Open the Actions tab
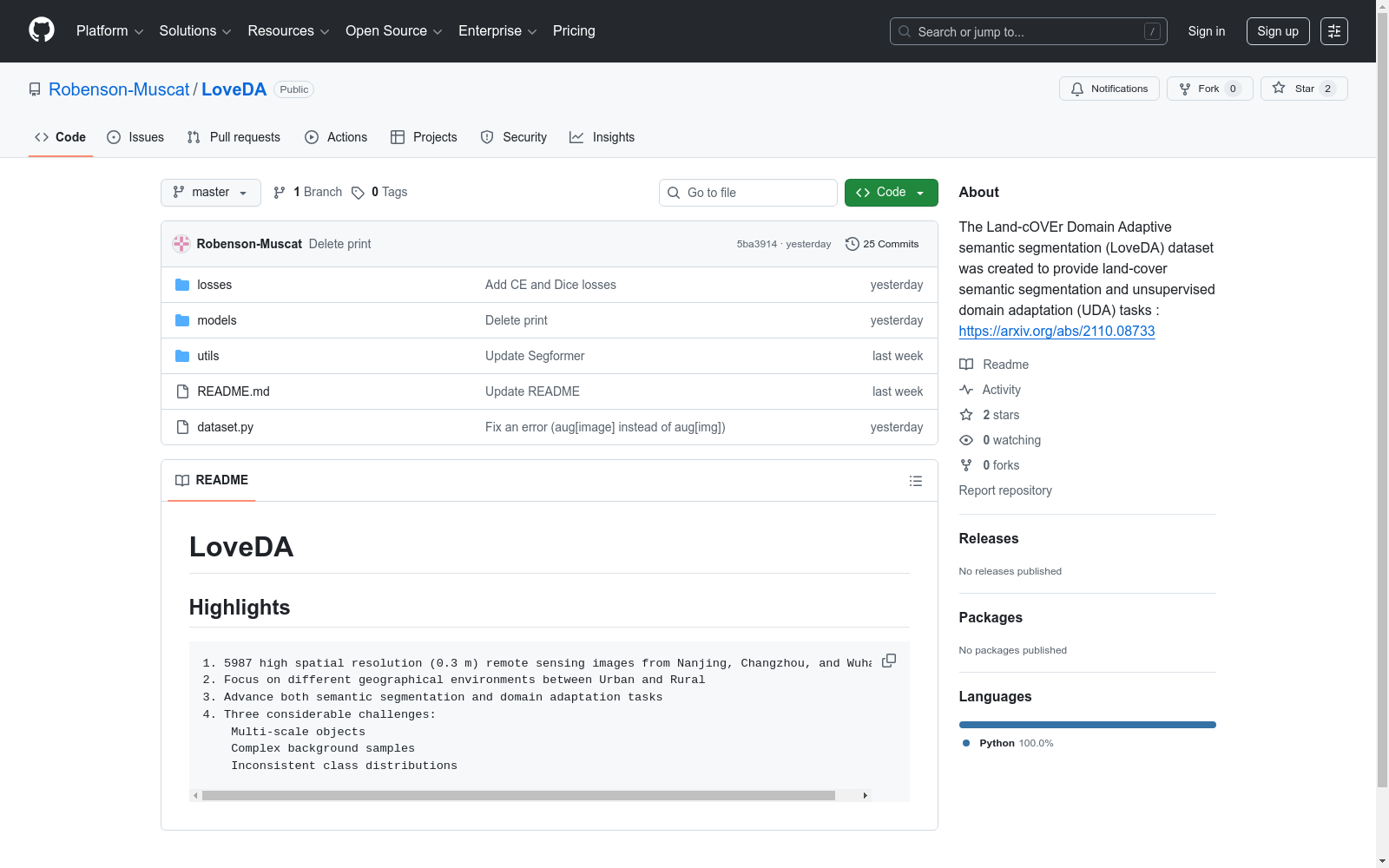1389x868 pixels. point(336,137)
